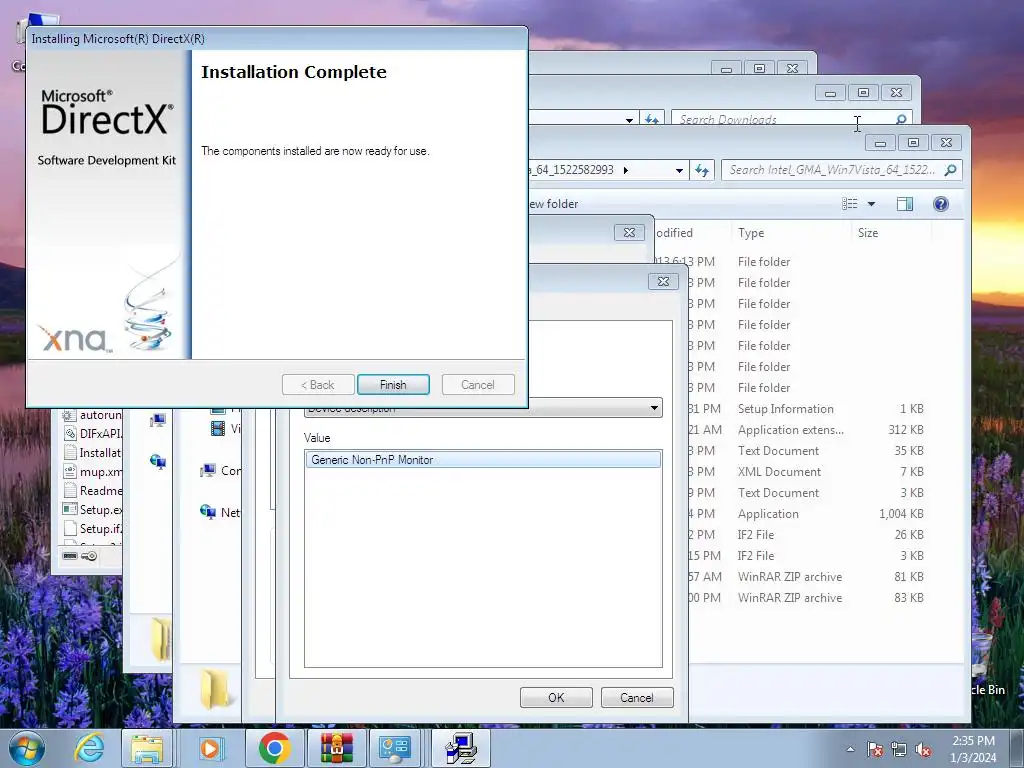This screenshot has height=768, width=1024.
Task: Refresh the Downloads window
Action: [x=652, y=119]
